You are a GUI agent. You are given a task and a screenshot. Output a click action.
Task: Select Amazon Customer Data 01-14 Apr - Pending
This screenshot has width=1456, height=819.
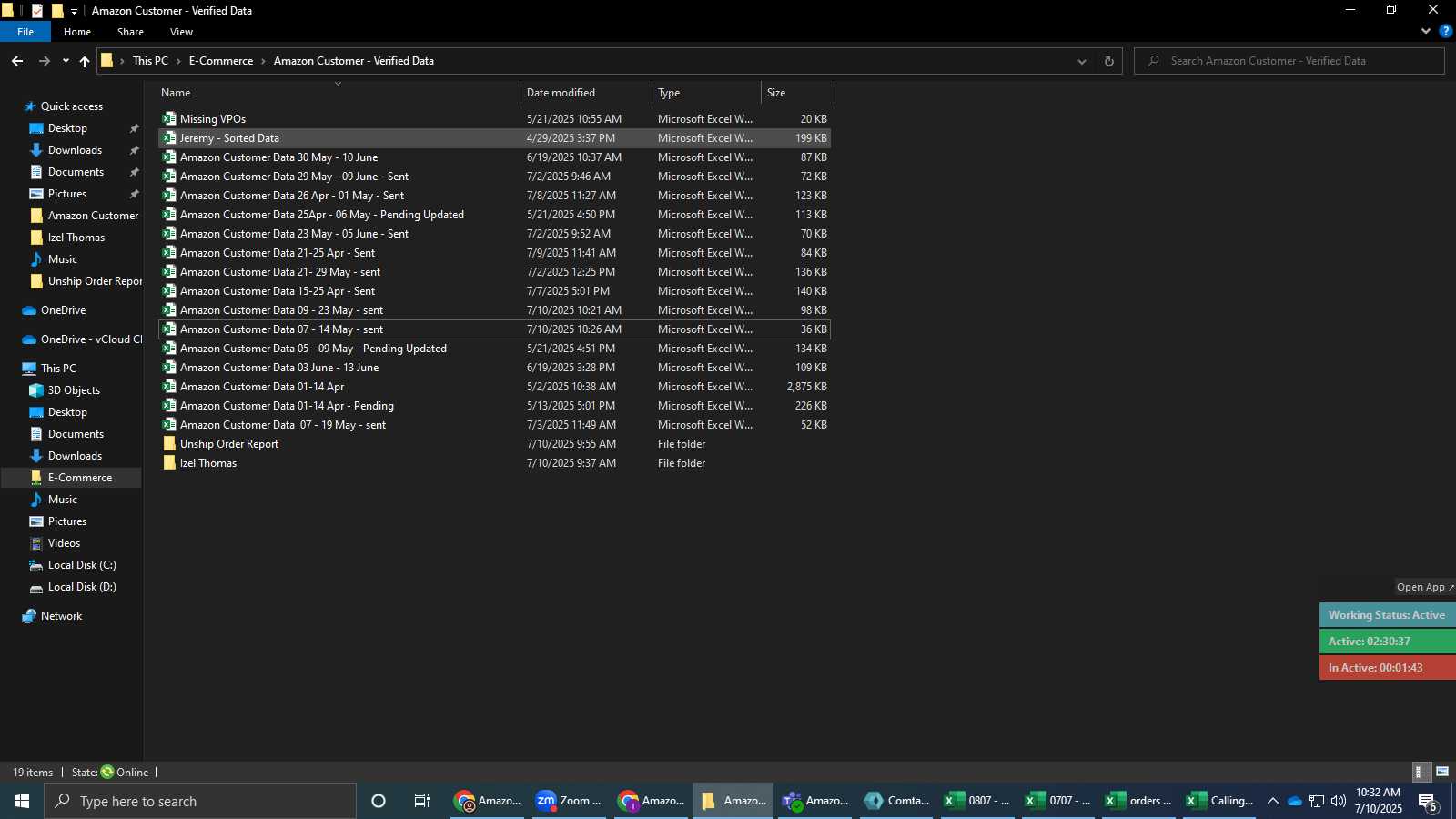click(x=494, y=406)
